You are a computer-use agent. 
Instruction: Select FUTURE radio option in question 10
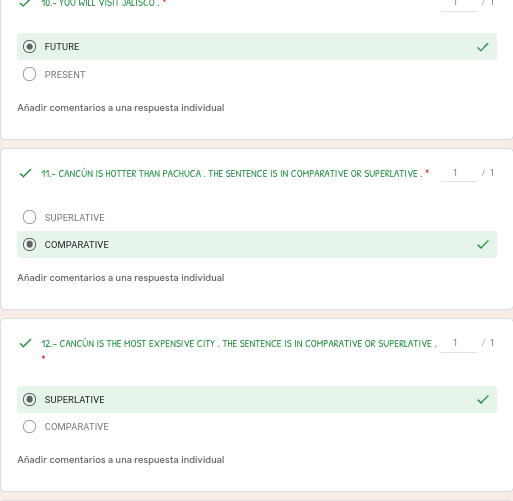(x=29, y=46)
